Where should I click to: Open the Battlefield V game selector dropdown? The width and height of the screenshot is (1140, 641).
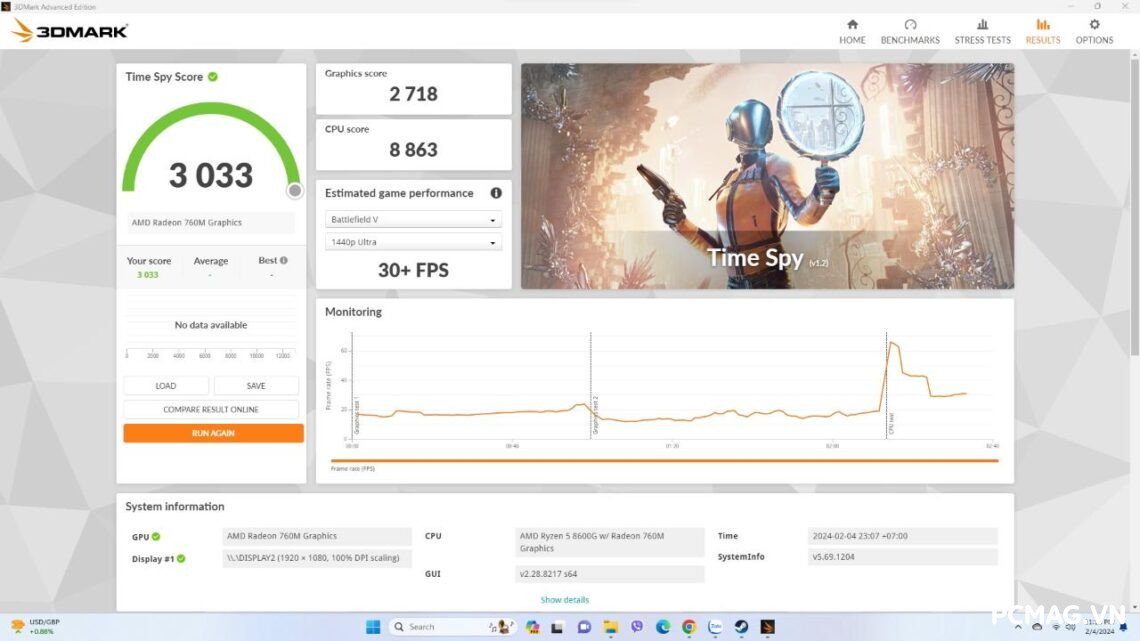coord(412,218)
